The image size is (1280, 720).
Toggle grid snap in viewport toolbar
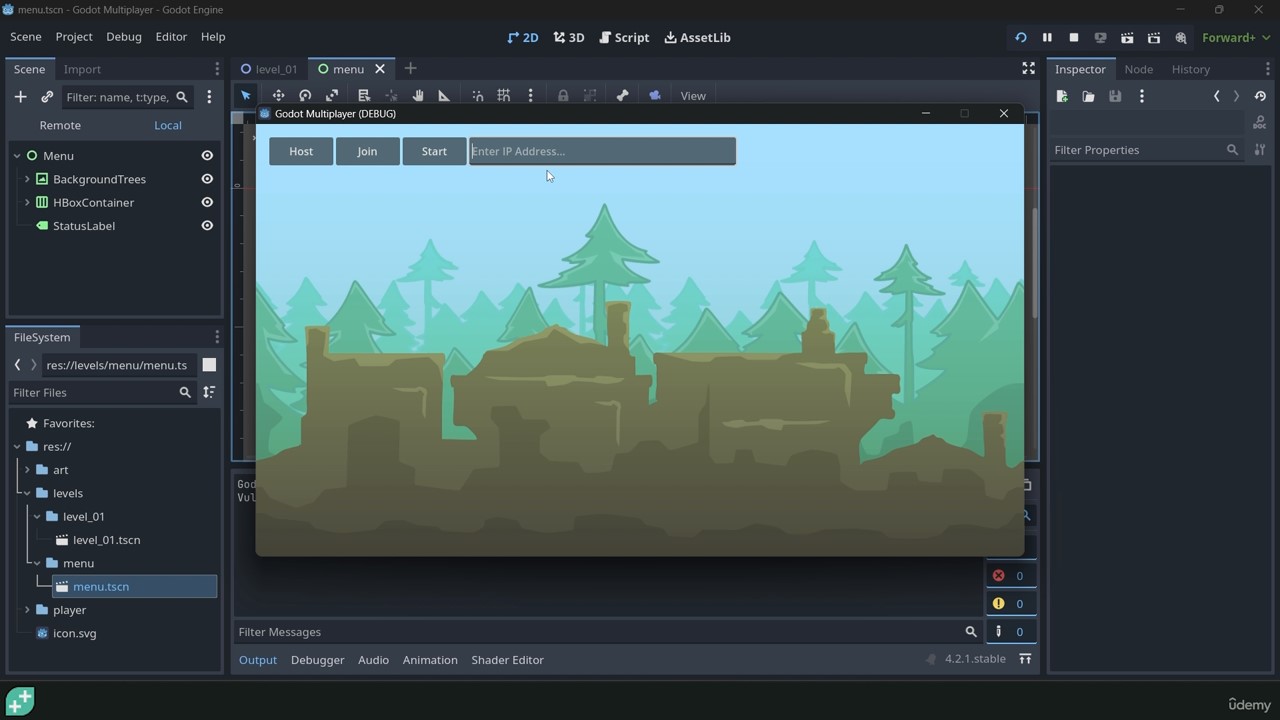(x=504, y=96)
